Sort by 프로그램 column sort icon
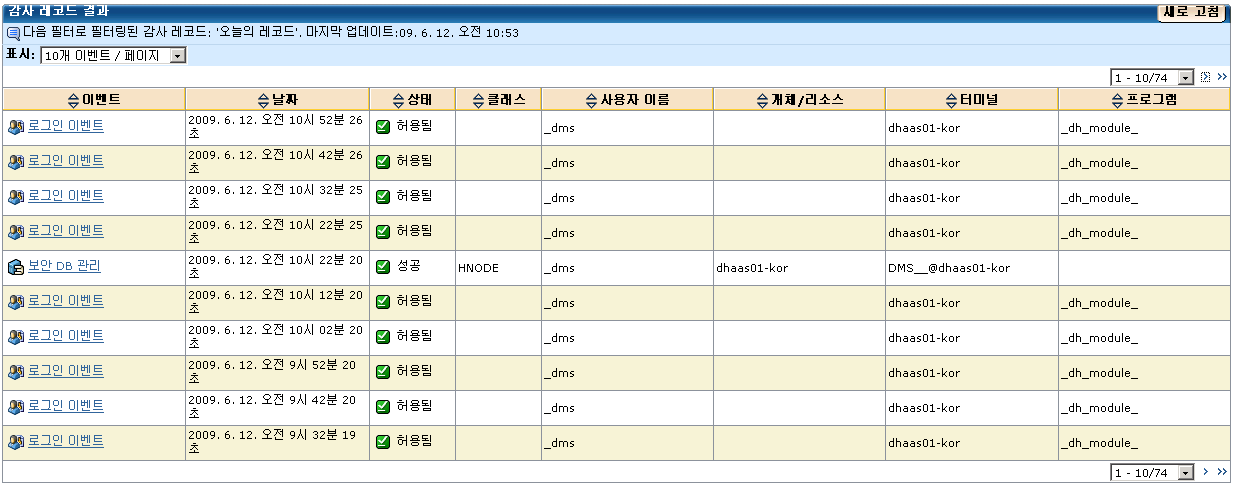Image resolution: width=1235 pixels, height=488 pixels. click(1118, 100)
